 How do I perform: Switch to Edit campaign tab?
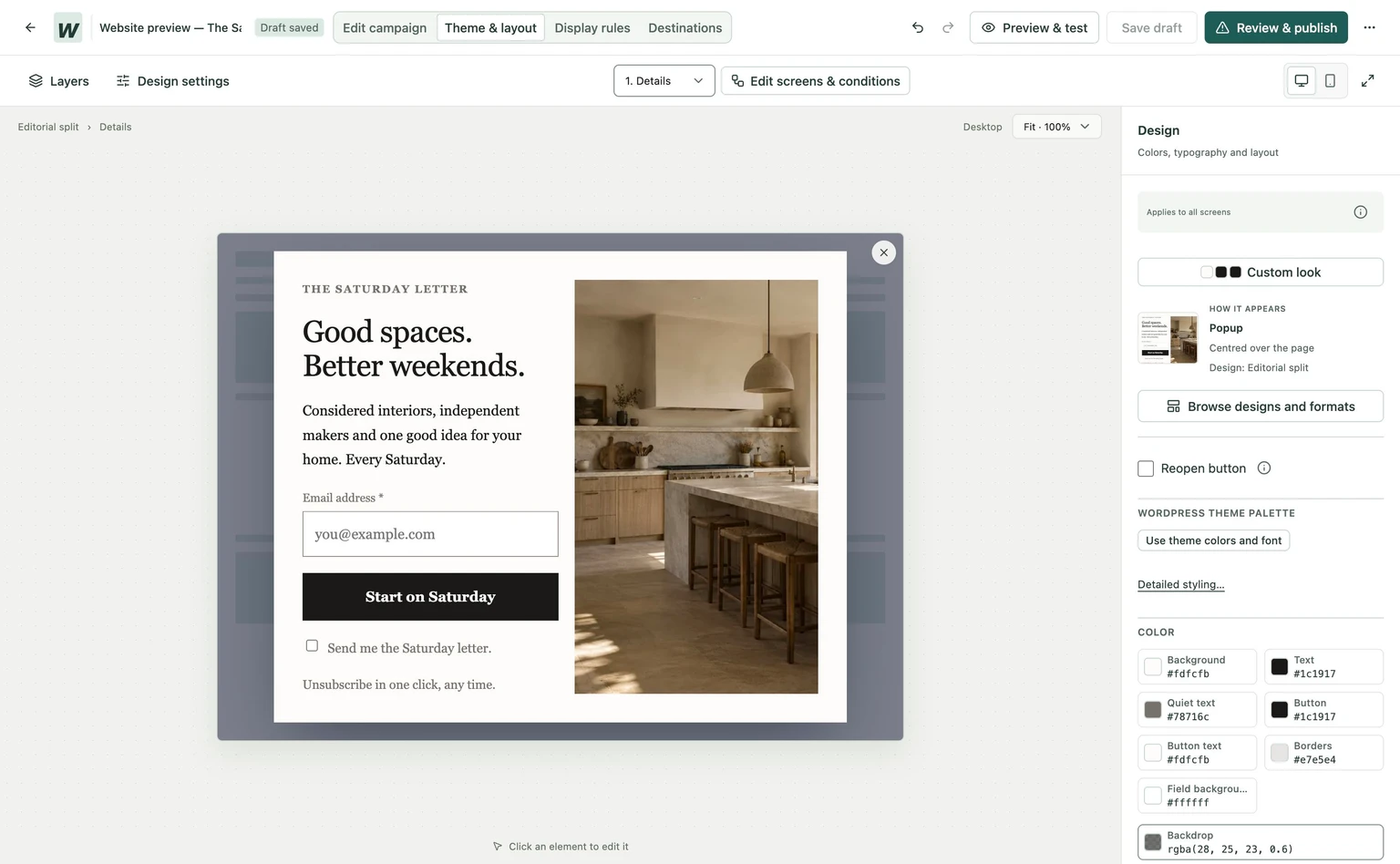[x=385, y=27]
